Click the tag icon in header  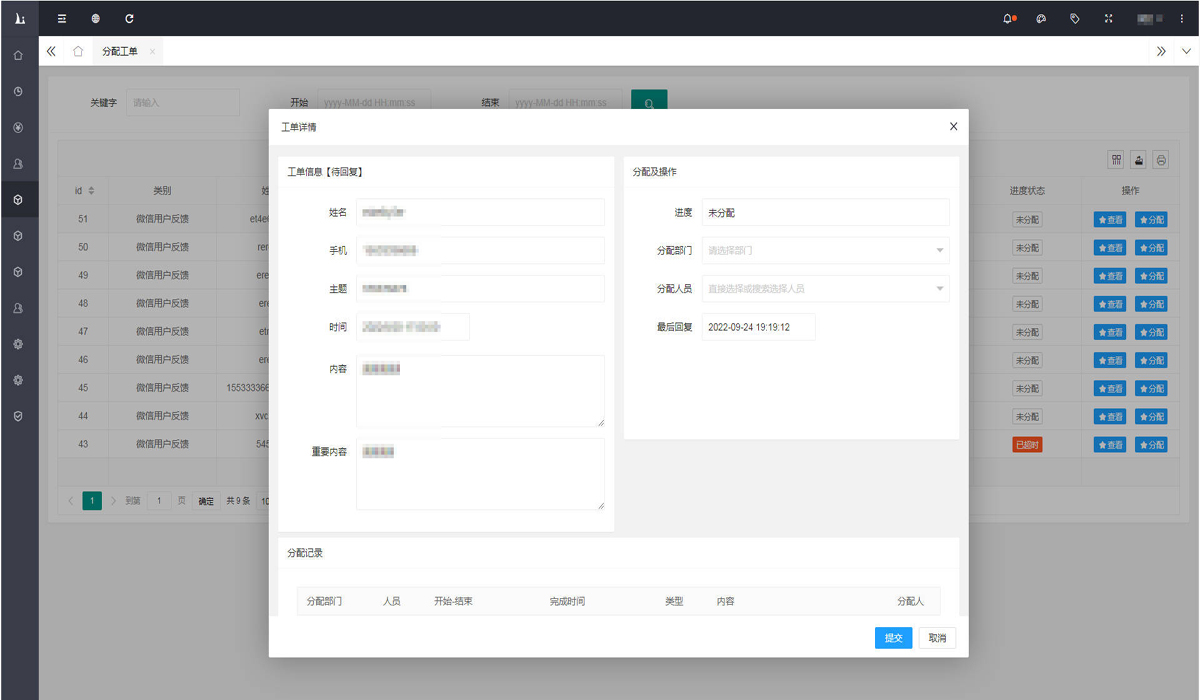1075,18
